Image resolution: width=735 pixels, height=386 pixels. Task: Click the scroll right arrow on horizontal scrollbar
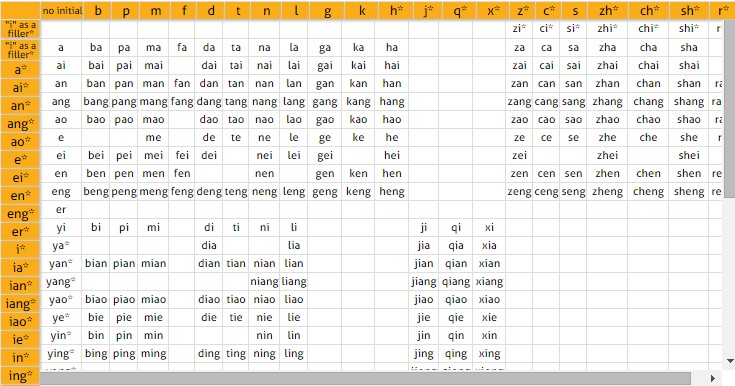pos(712,378)
